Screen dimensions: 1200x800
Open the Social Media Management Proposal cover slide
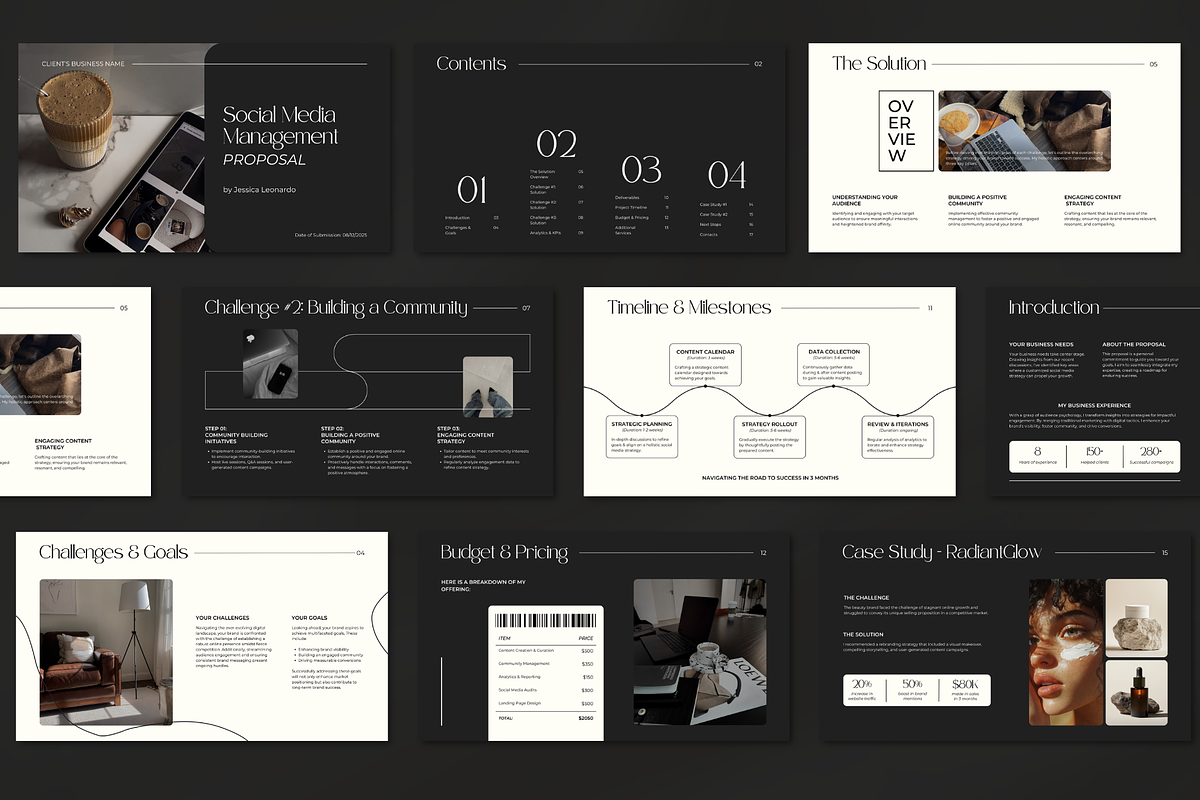pos(204,148)
